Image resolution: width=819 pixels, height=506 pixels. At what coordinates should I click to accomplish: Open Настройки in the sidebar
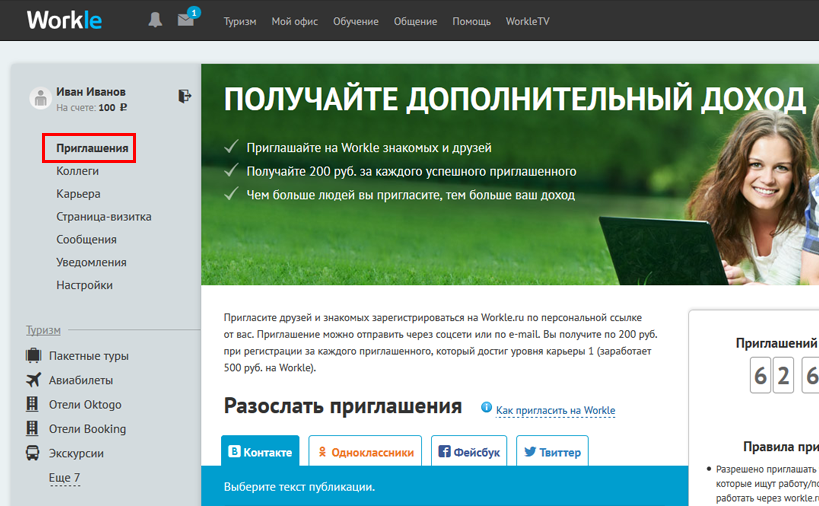[85, 285]
